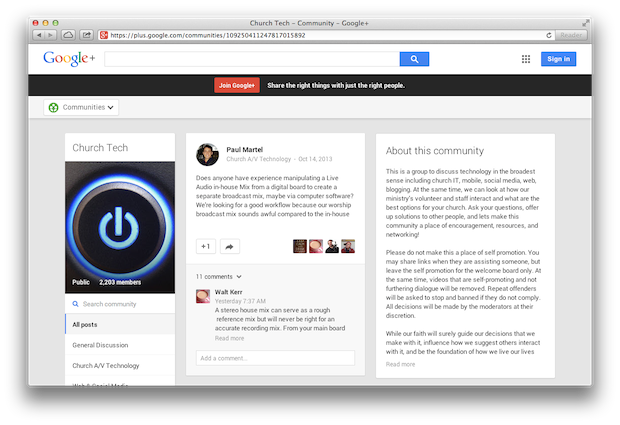Click the Public label on the cover
Image resolution: width=620 pixels, height=425 pixels.
click(x=81, y=282)
